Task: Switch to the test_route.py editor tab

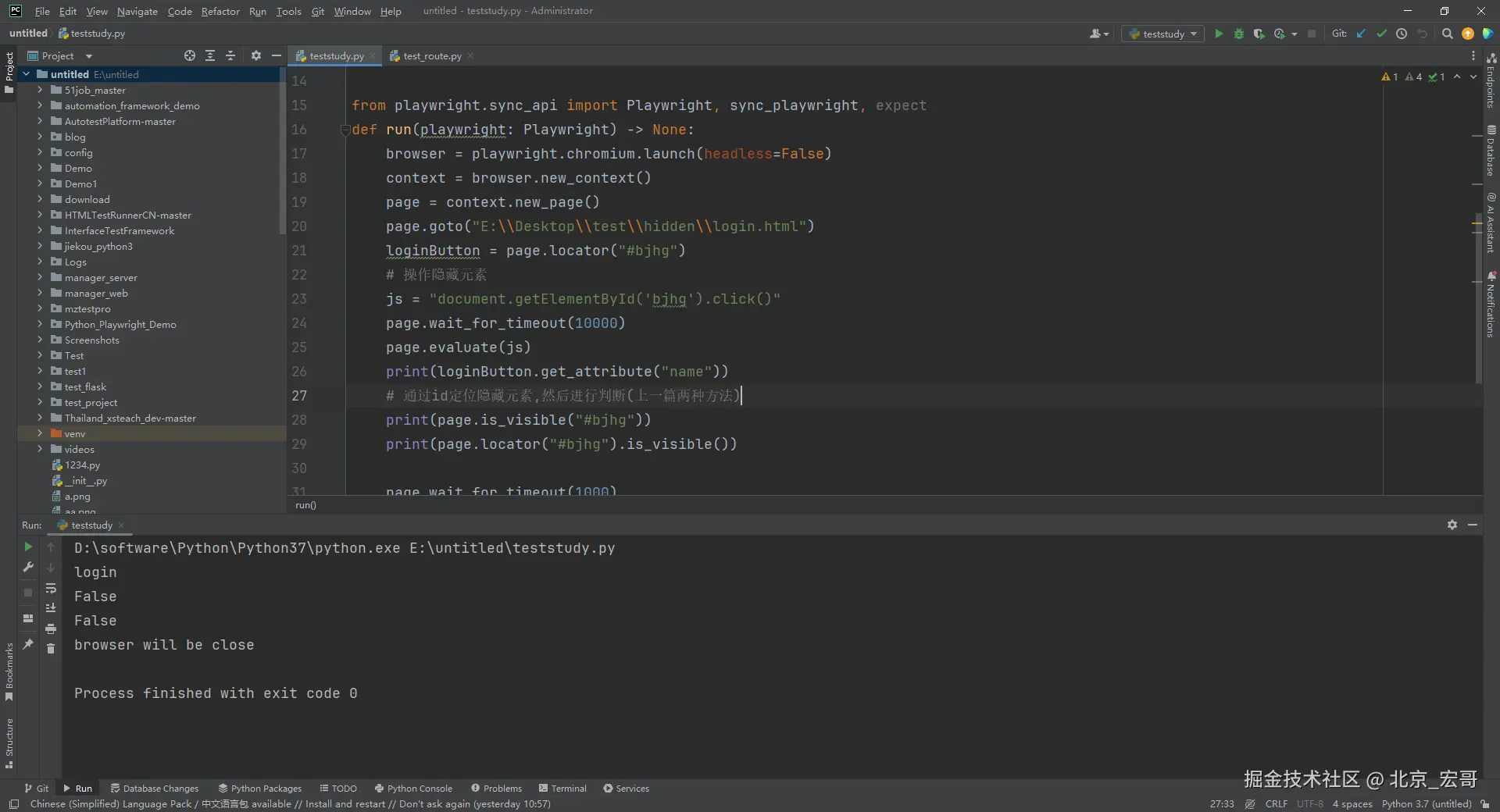Action: [x=431, y=56]
